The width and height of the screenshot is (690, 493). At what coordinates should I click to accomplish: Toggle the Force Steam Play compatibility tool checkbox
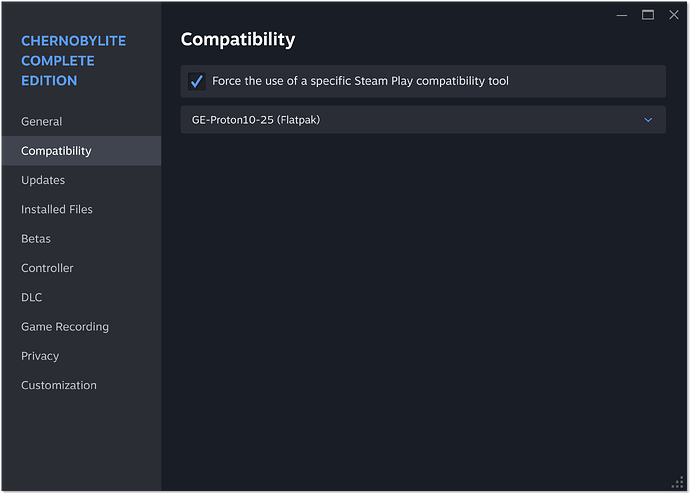(197, 81)
